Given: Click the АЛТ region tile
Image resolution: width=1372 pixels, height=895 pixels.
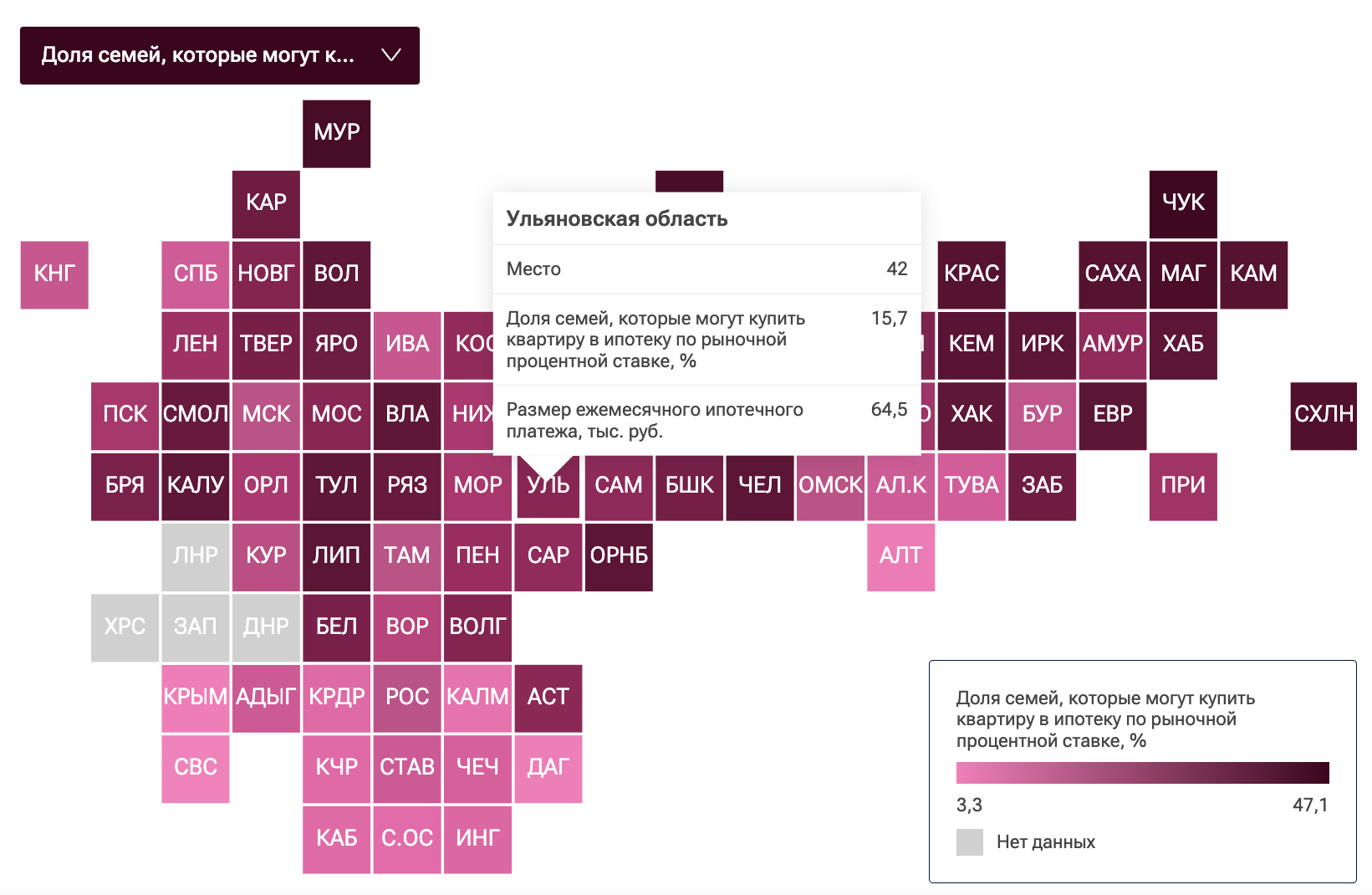Looking at the screenshot, I should tap(900, 556).
